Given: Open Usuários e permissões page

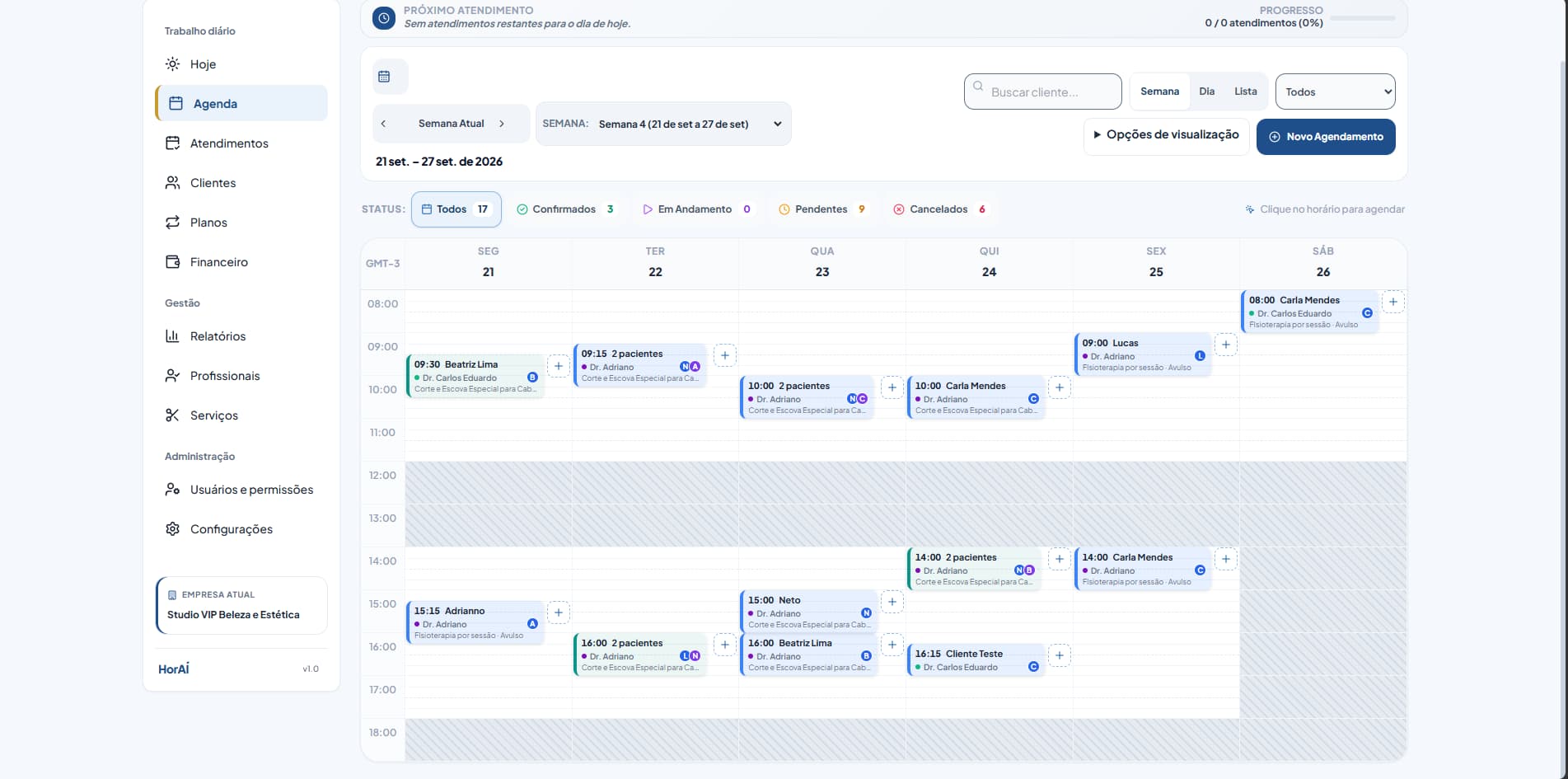Looking at the screenshot, I should click(x=241, y=490).
